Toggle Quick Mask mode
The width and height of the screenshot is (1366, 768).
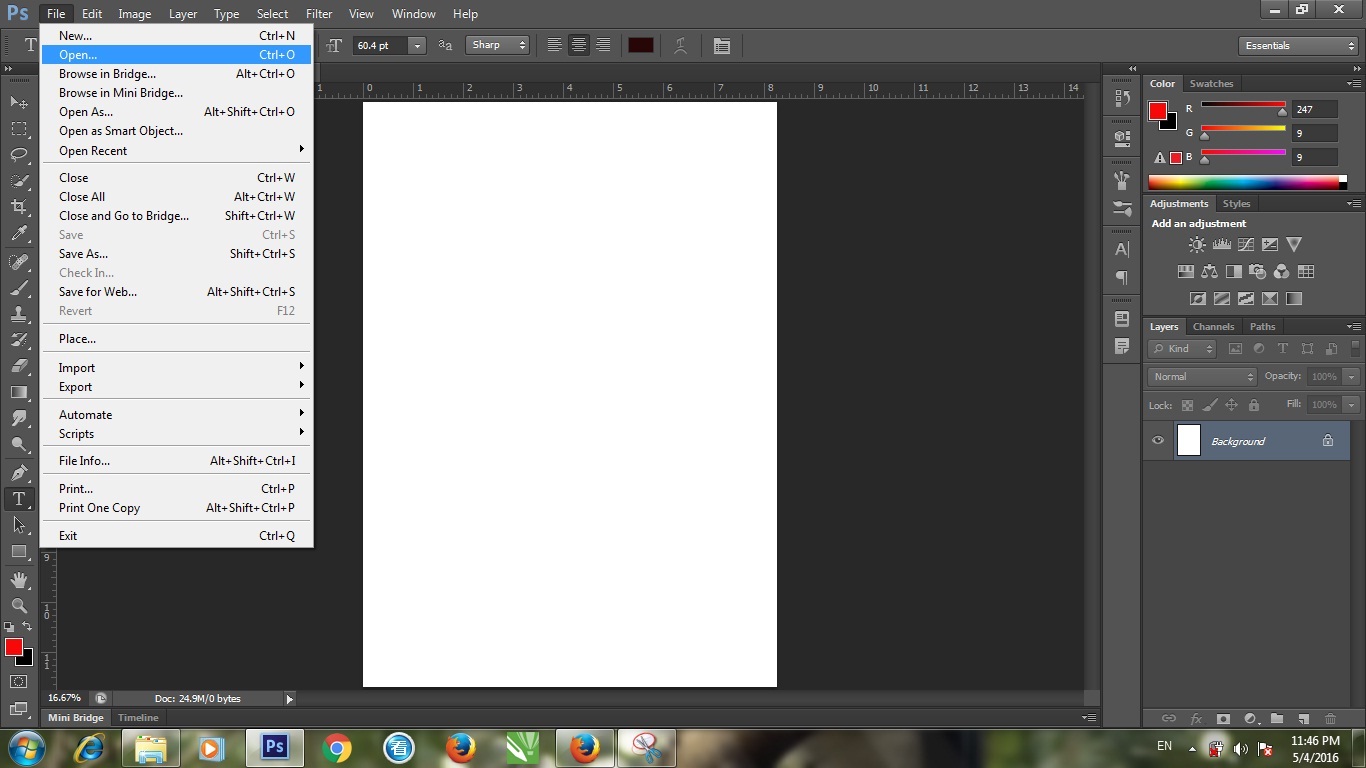point(18,682)
